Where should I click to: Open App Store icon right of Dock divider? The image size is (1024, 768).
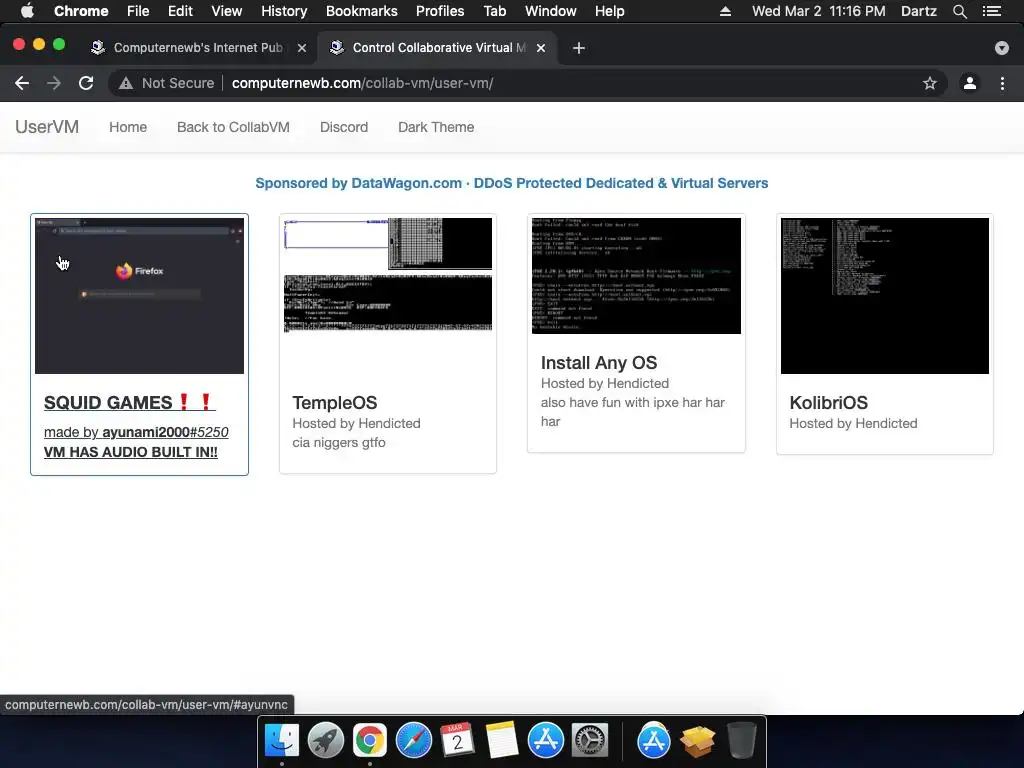point(654,741)
